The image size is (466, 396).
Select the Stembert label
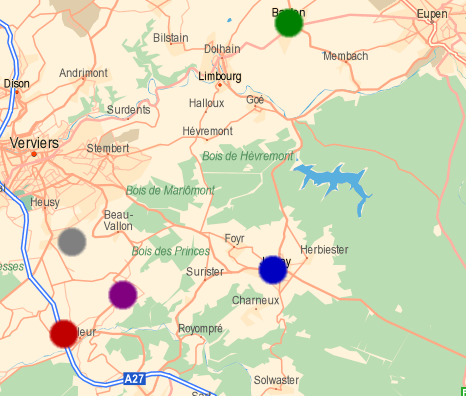pos(108,148)
